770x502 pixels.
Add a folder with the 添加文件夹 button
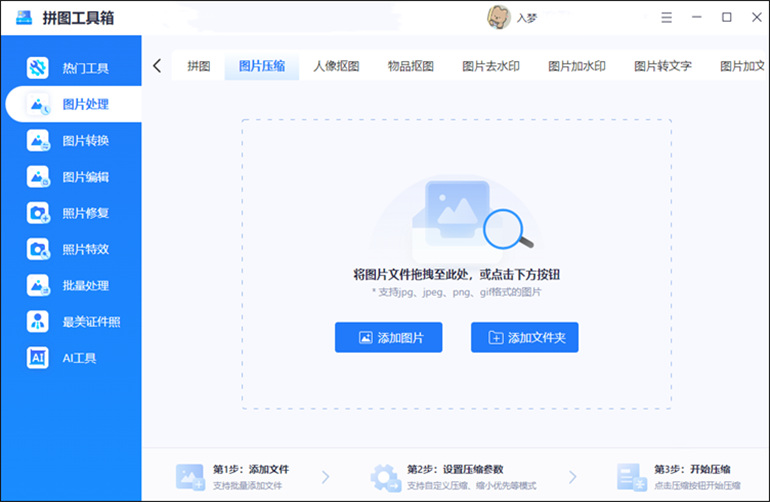(x=524, y=337)
